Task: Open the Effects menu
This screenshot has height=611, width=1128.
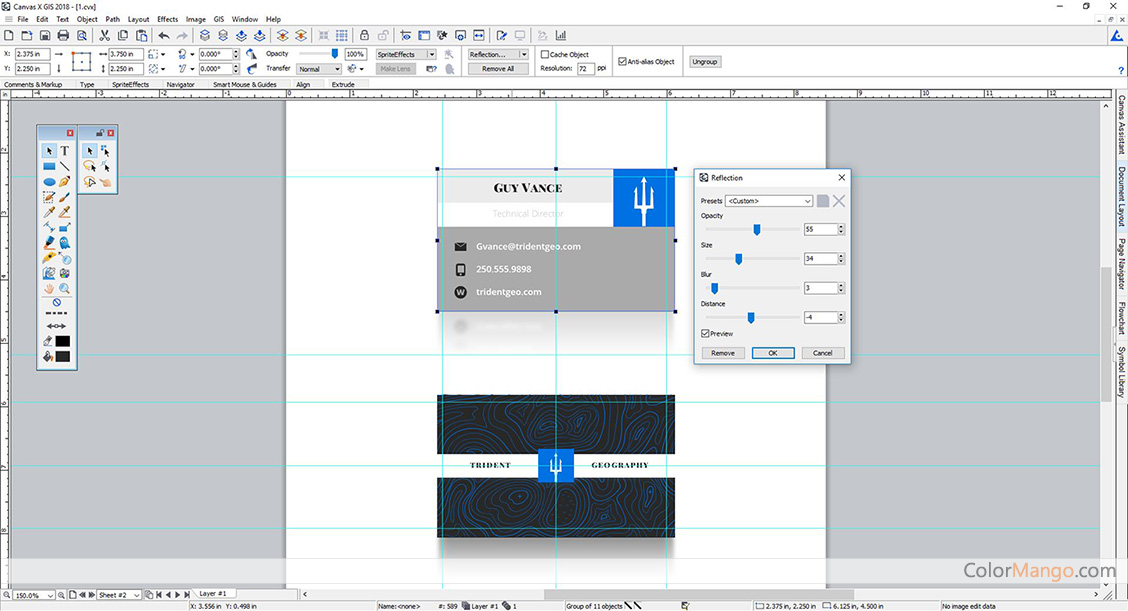Action: pos(167,19)
